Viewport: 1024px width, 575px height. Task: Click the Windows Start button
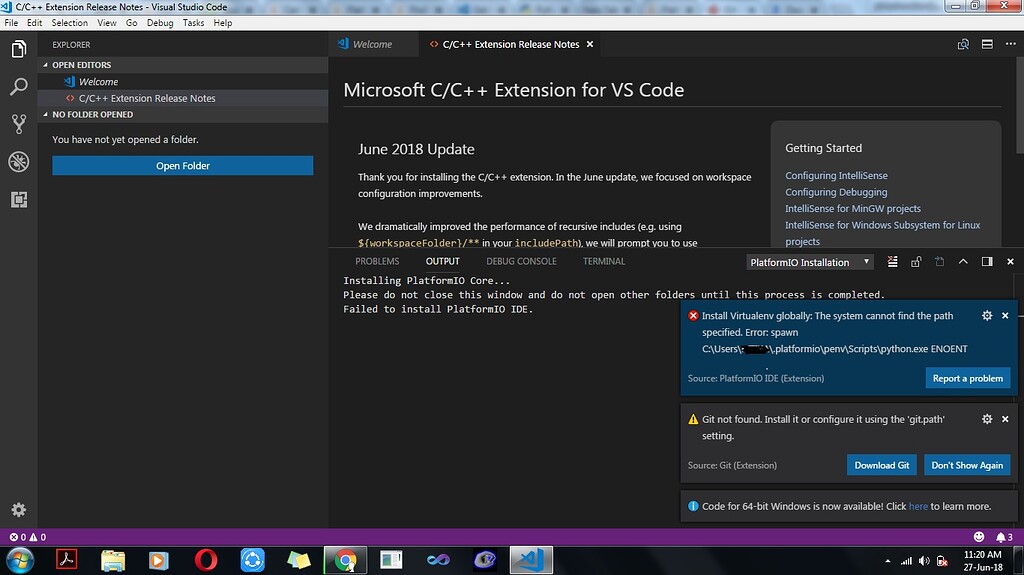click(x=20, y=560)
